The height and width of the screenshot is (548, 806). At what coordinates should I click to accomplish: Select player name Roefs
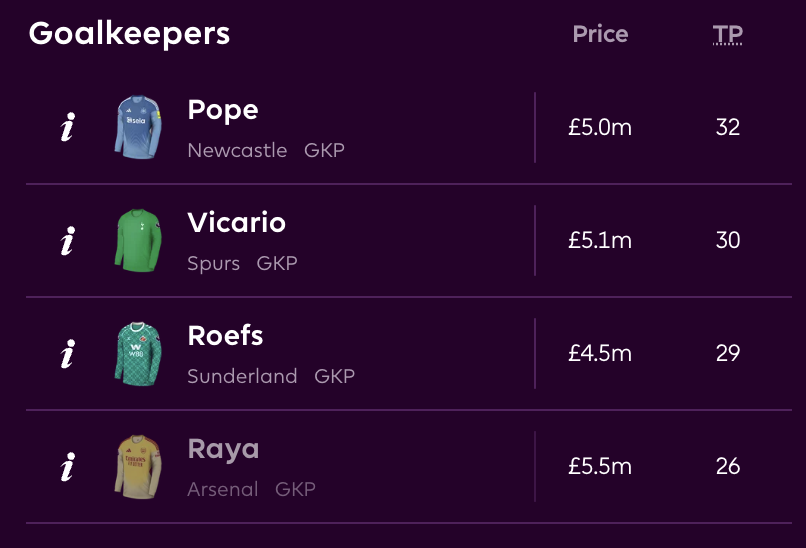(x=225, y=335)
